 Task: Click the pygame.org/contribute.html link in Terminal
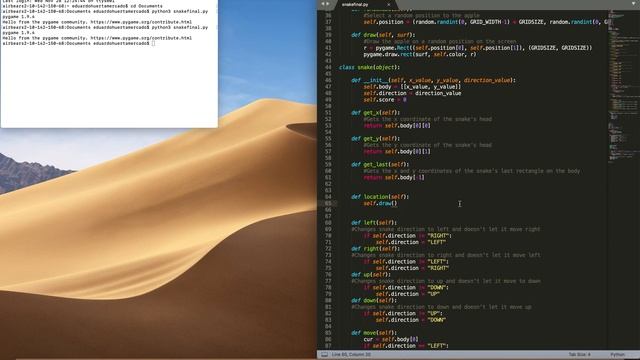point(141,38)
